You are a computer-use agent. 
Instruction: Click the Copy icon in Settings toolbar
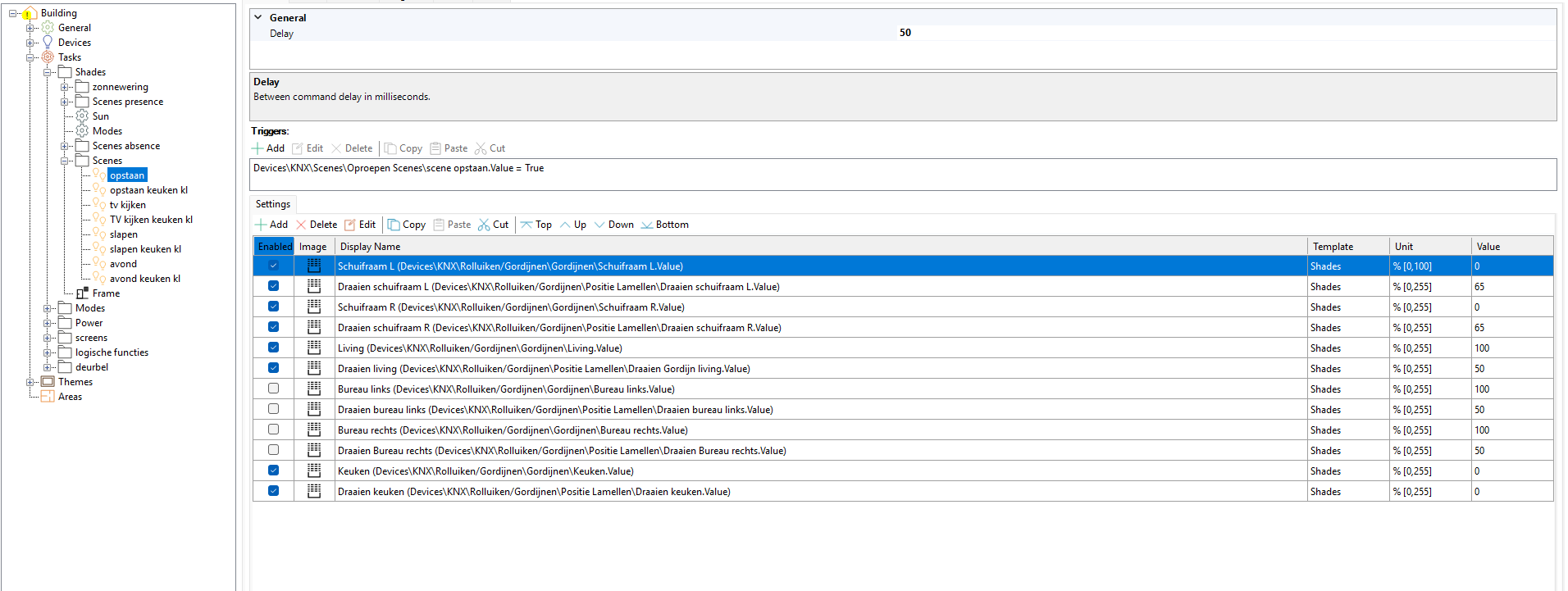click(394, 225)
